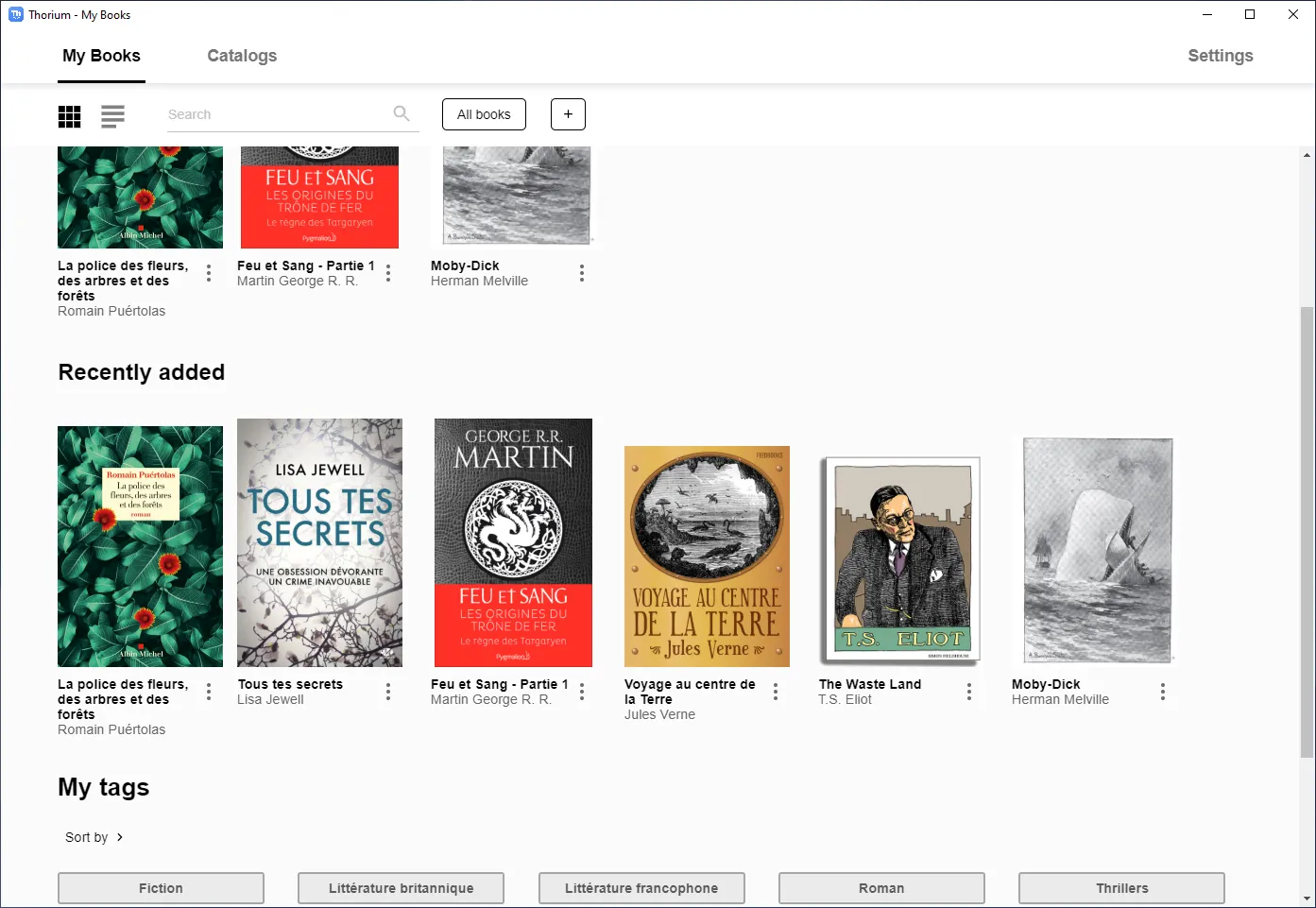Open the Settings tab
The width and height of the screenshot is (1316, 908).
(x=1220, y=56)
